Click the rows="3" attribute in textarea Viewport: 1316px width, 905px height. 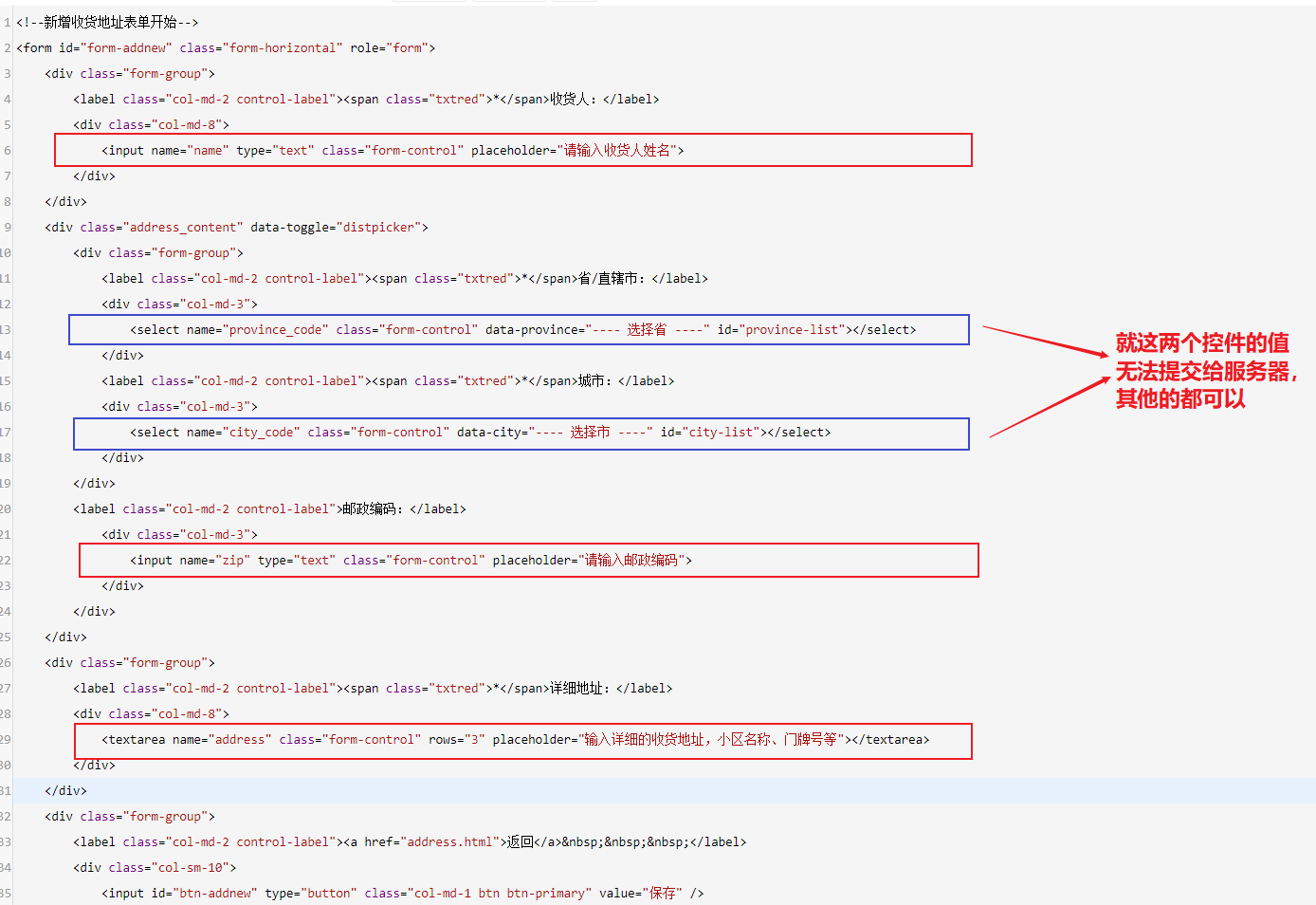(456, 739)
